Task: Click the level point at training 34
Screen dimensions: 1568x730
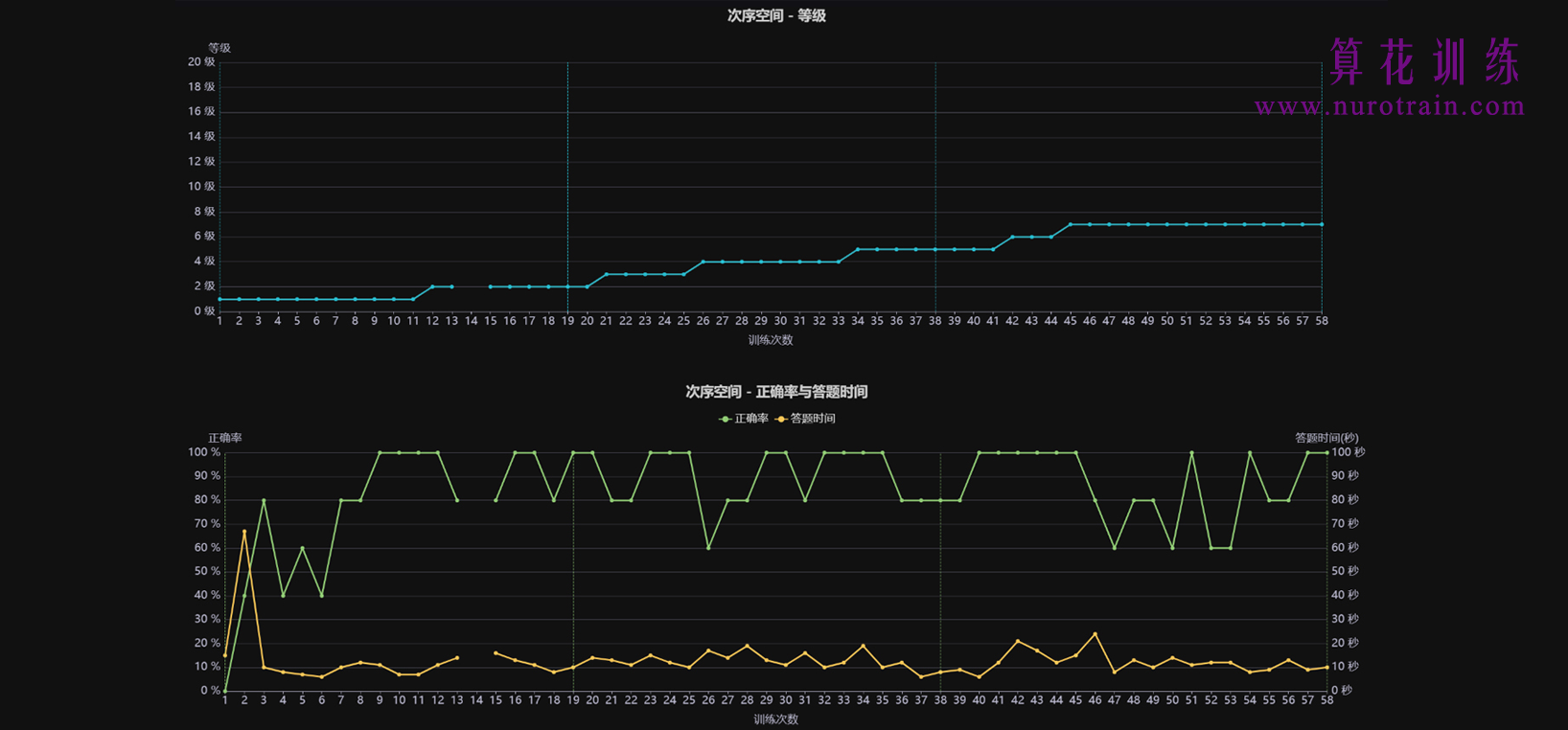Action: click(858, 249)
